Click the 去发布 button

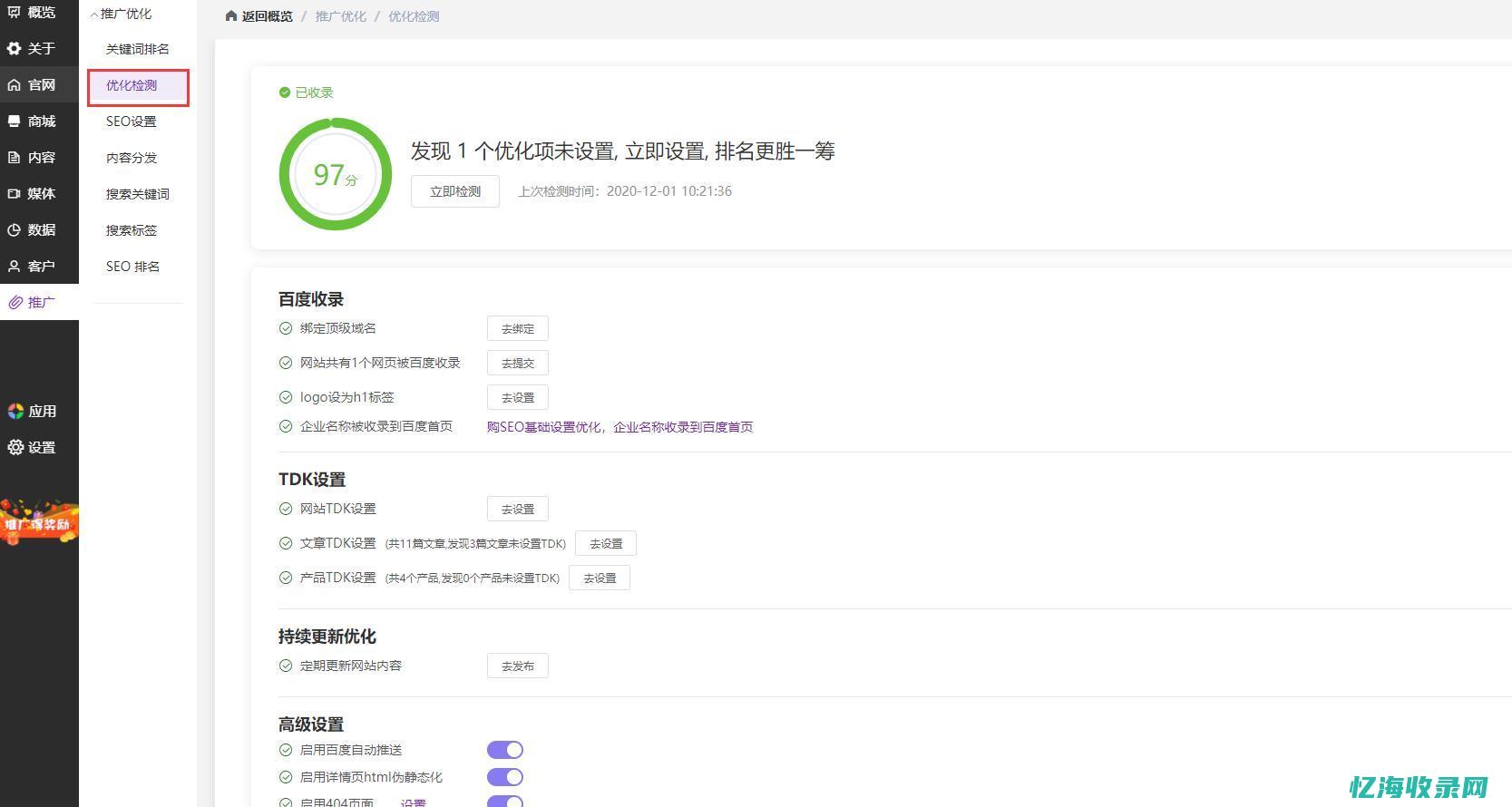[x=518, y=666]
